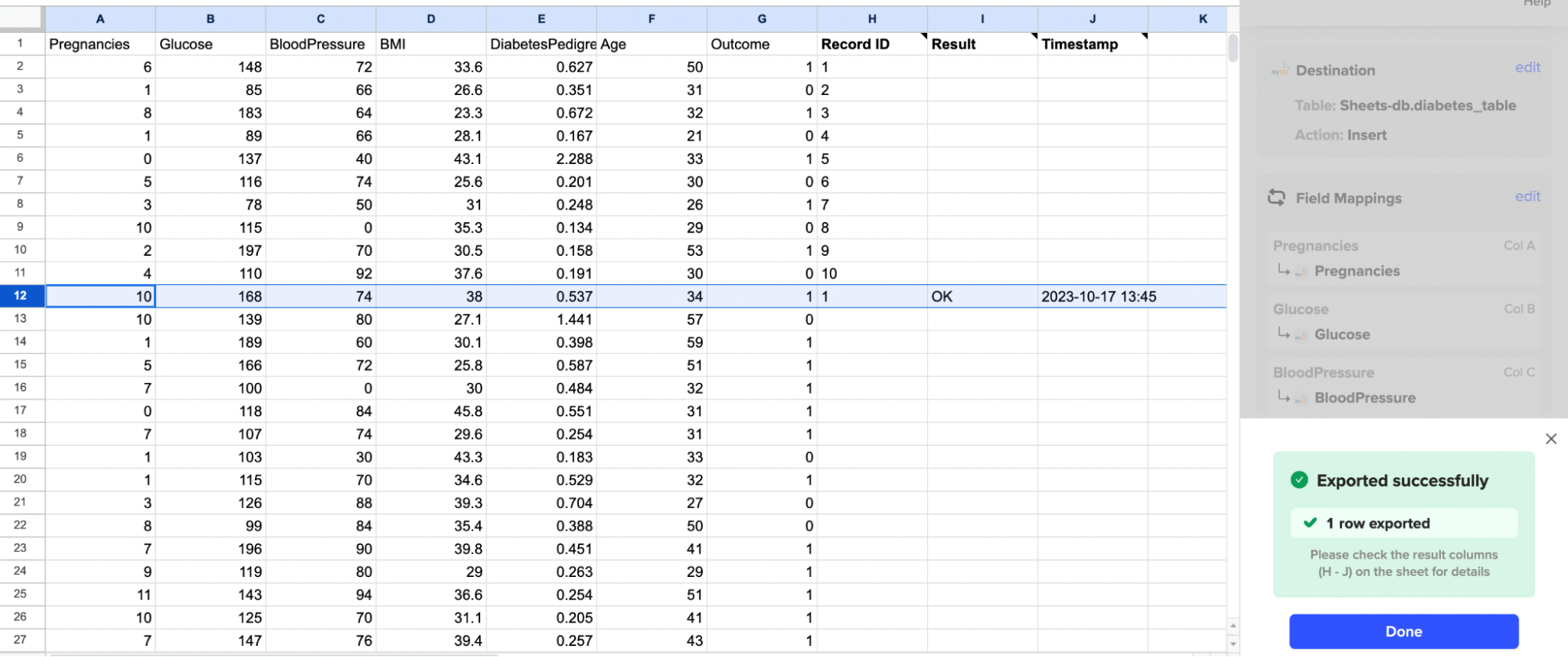Click the Result header cell
This screenshot has height=657, width=1568.
coord(982,44)
